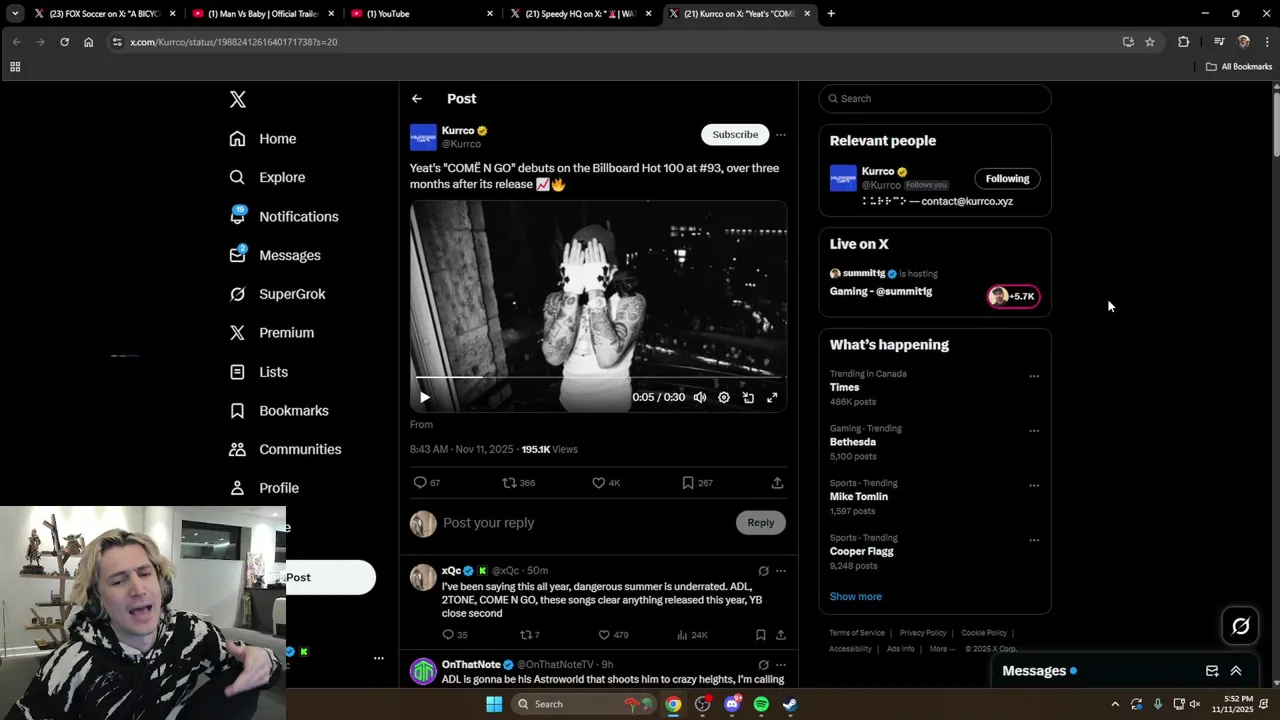This screenshot has width=1280, height=720.
Task: Open more options for Mike Tomlin trend
Action: [1034, 486]
